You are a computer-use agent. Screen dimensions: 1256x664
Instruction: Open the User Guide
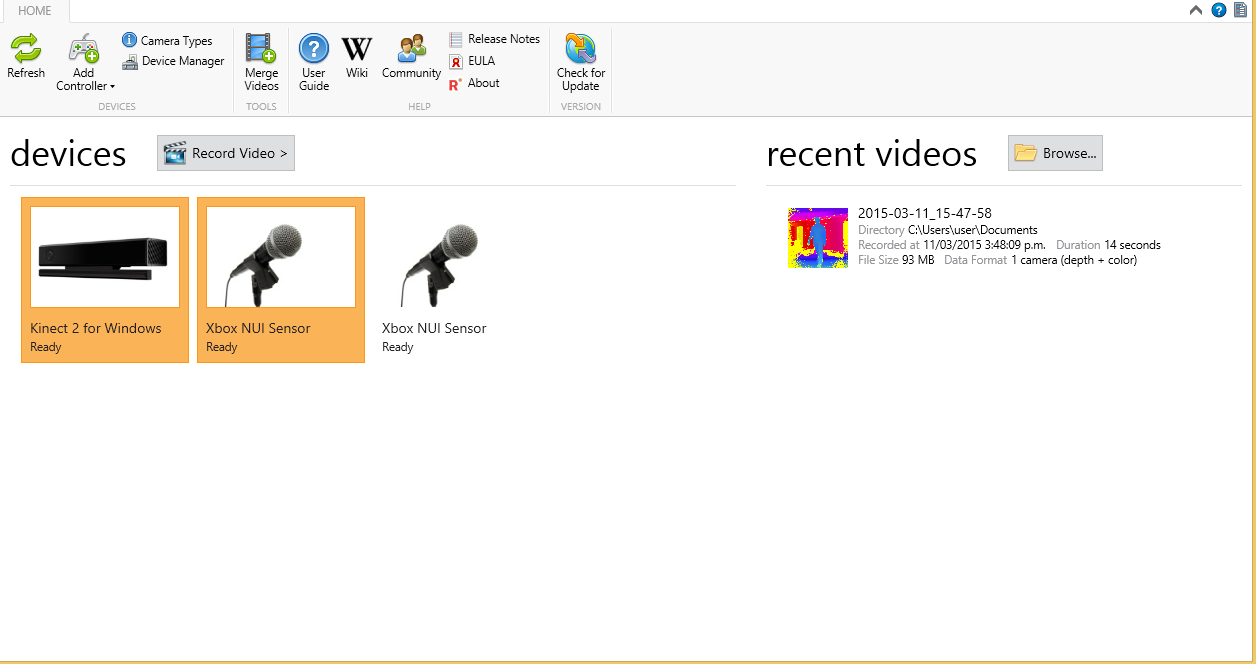[x=314, y=63]
